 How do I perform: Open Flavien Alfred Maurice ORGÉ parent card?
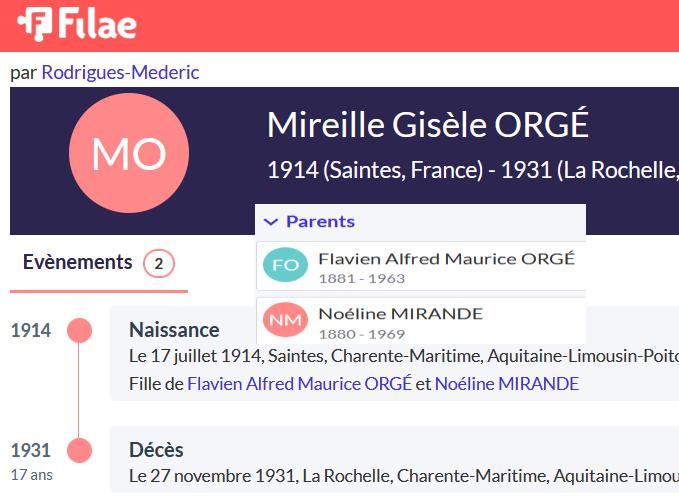(421, 267)
